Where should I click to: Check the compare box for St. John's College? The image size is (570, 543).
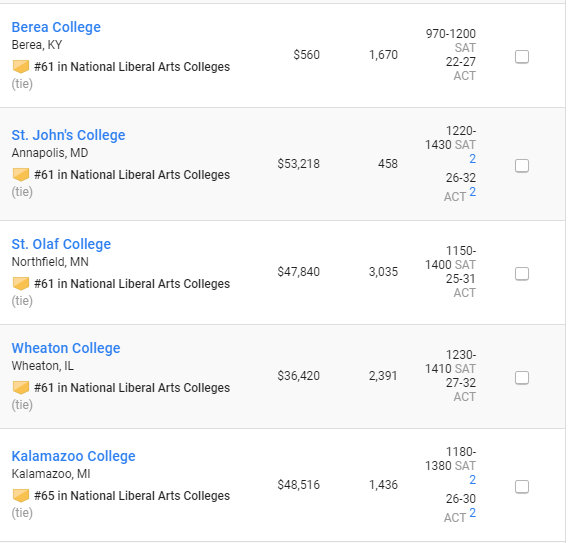[x=522, y=166]
